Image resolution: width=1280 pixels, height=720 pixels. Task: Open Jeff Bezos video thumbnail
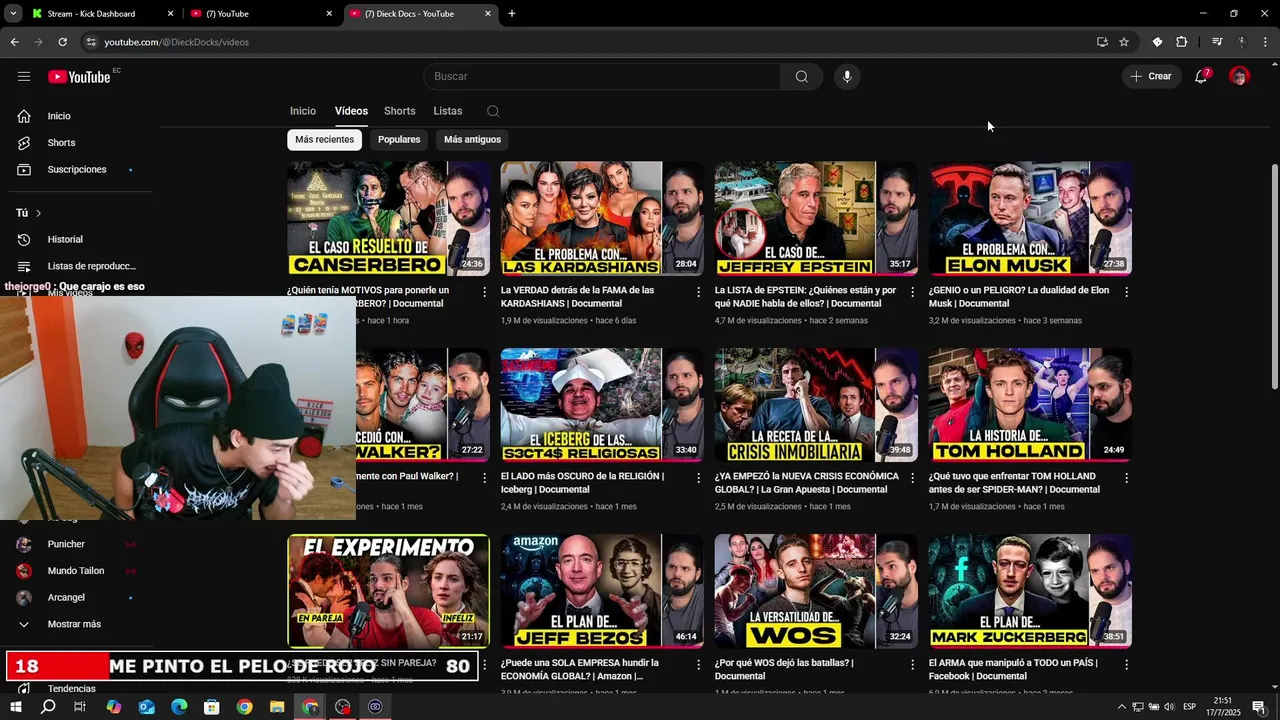point(602,591)
